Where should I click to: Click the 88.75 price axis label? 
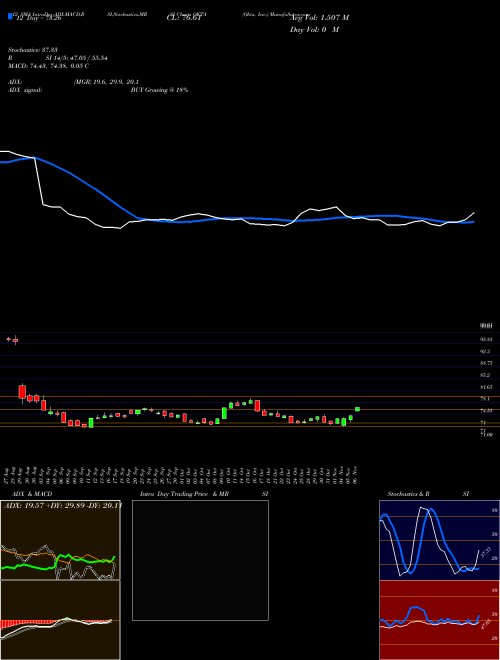tap(486, 362)
